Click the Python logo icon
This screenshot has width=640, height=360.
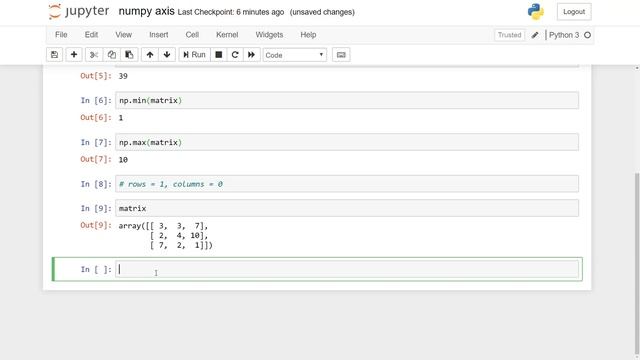click(536, 12)
